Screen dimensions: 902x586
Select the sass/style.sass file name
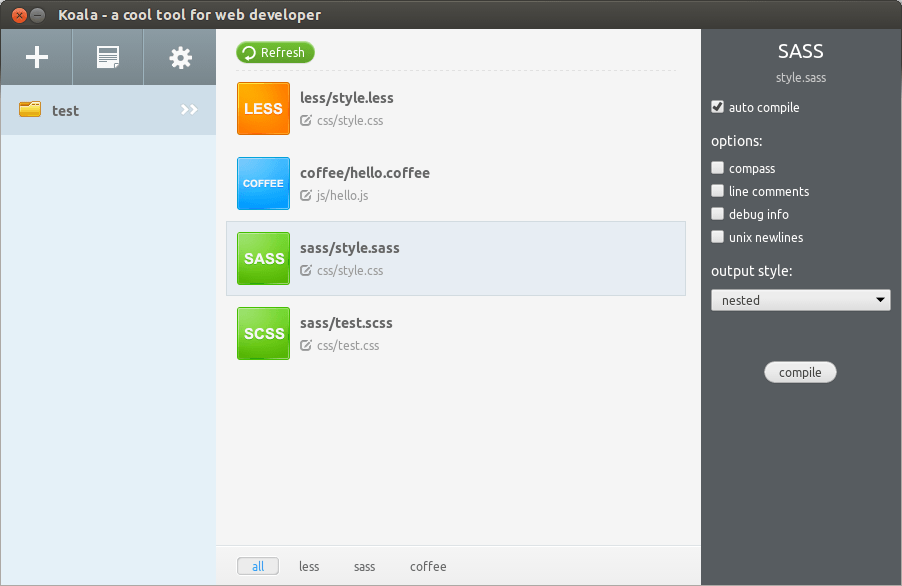pos(350,248)
